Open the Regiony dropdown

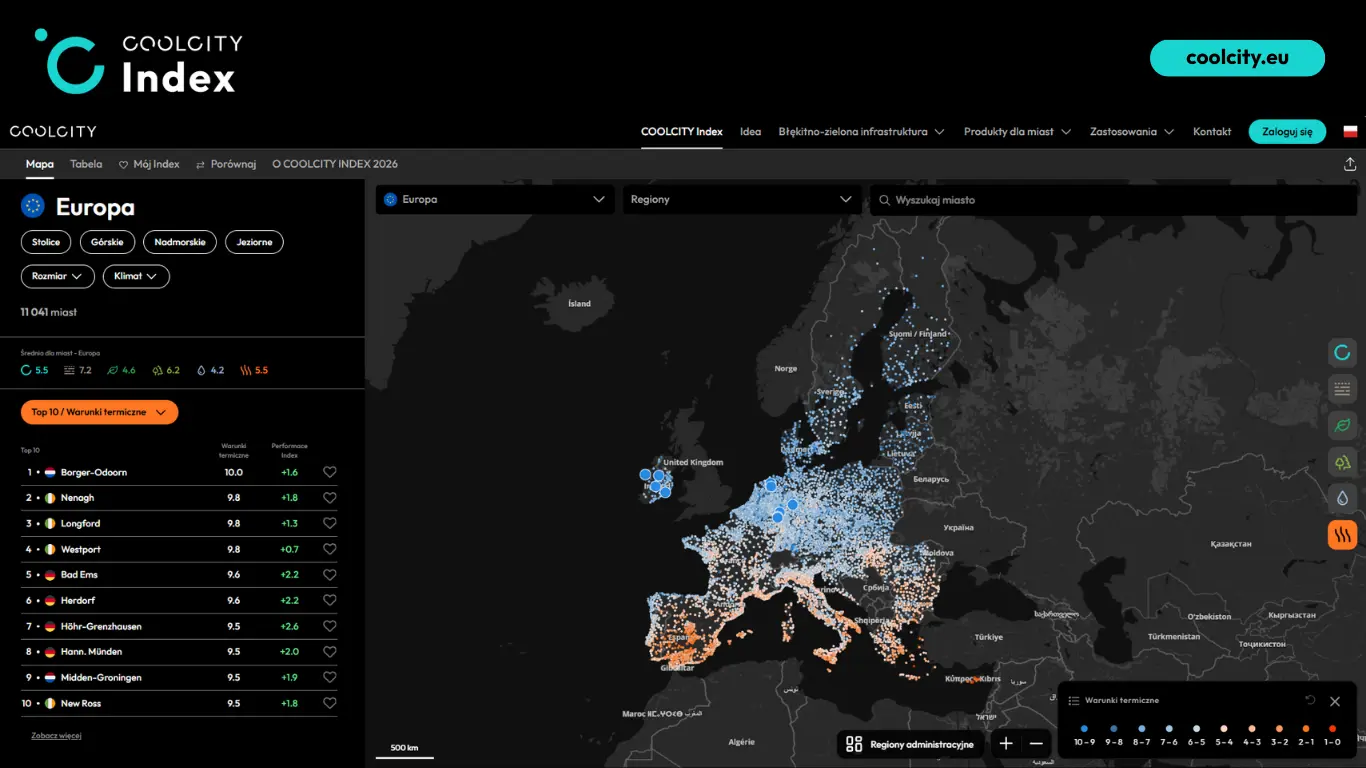[x=742, y=199]
